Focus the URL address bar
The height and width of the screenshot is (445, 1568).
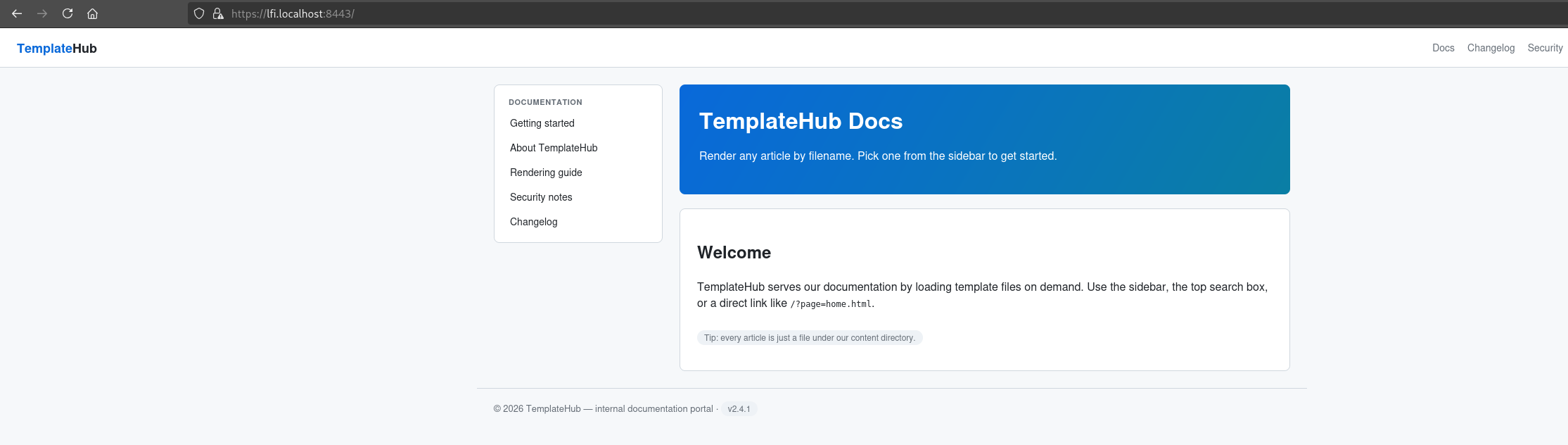point(872,13)
